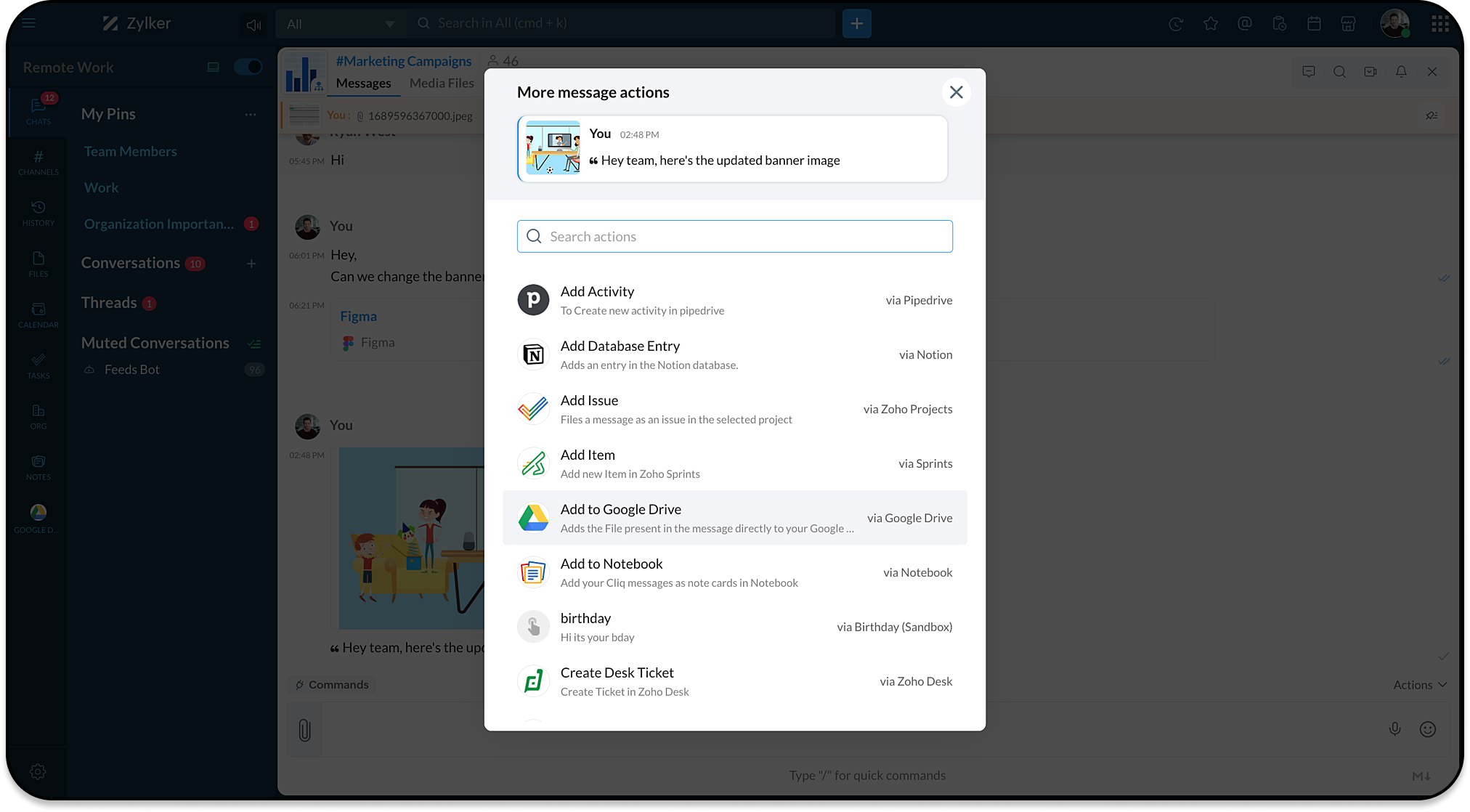Close the More message actions dialog
This screenshot has height=812, width=1470.
coord(956,92)
